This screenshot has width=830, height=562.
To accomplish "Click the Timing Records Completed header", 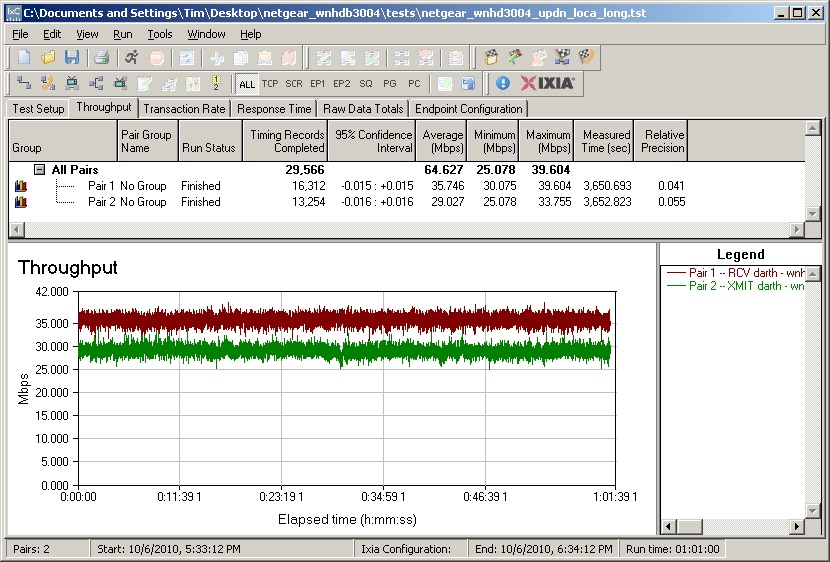I will click(285, 141).
